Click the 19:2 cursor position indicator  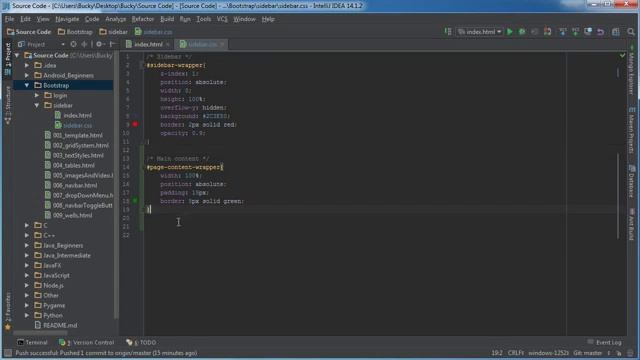497,353
